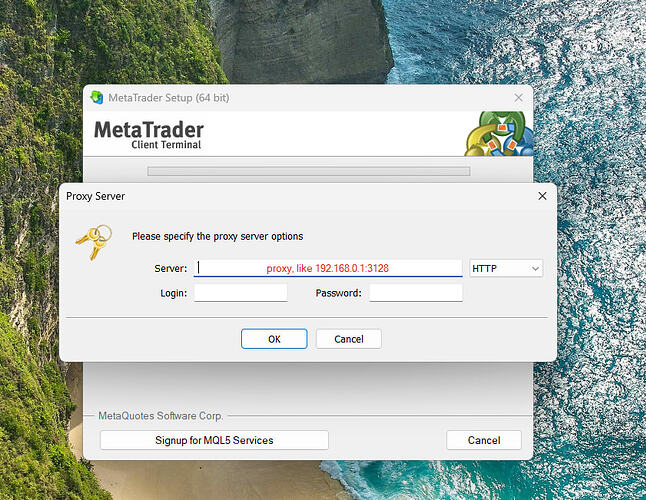Viewport: 646px width, 500px height.
Task: Click the 'Server:' label
Action: pos(171,269)
